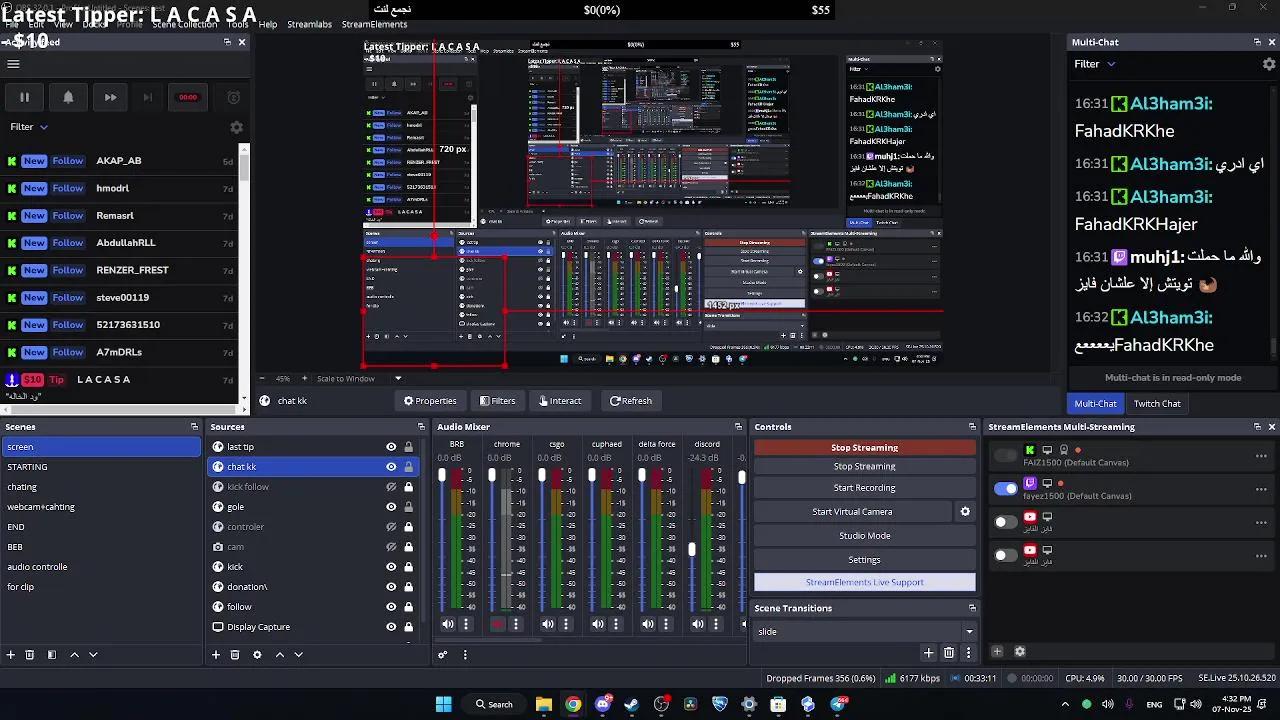Switch to the Twitch Chat tab
The height and width of the screenshot is (720, 1280).
[1157, 403]
